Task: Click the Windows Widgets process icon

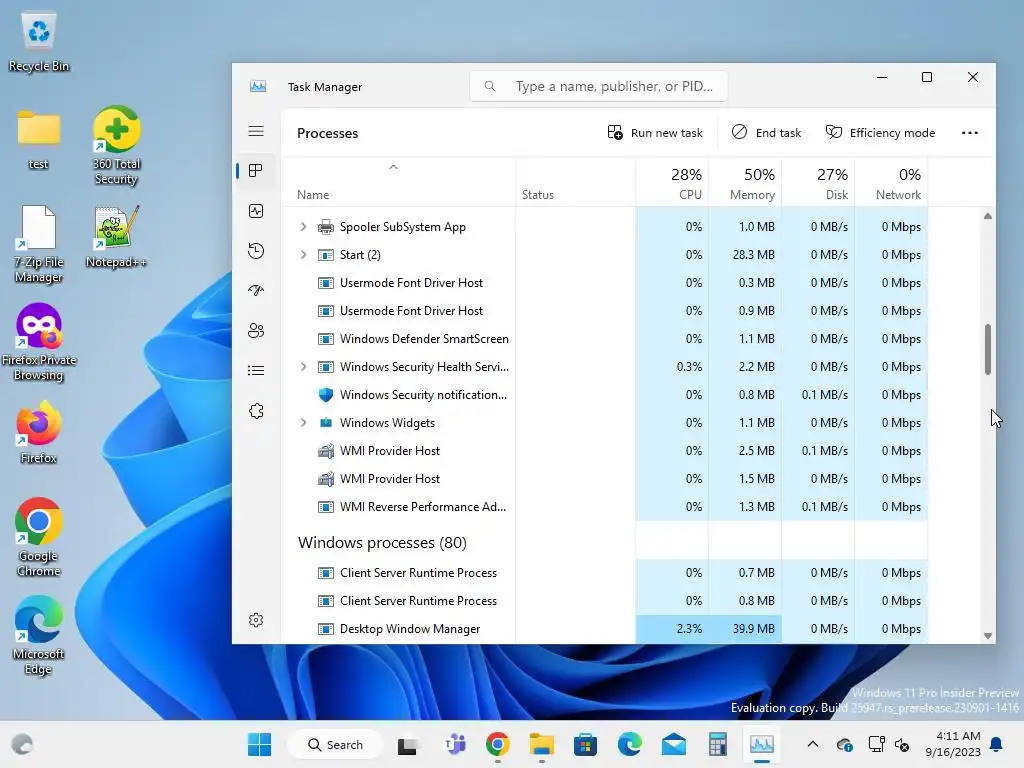Action: pyautogui.click(x=325, y=423)
